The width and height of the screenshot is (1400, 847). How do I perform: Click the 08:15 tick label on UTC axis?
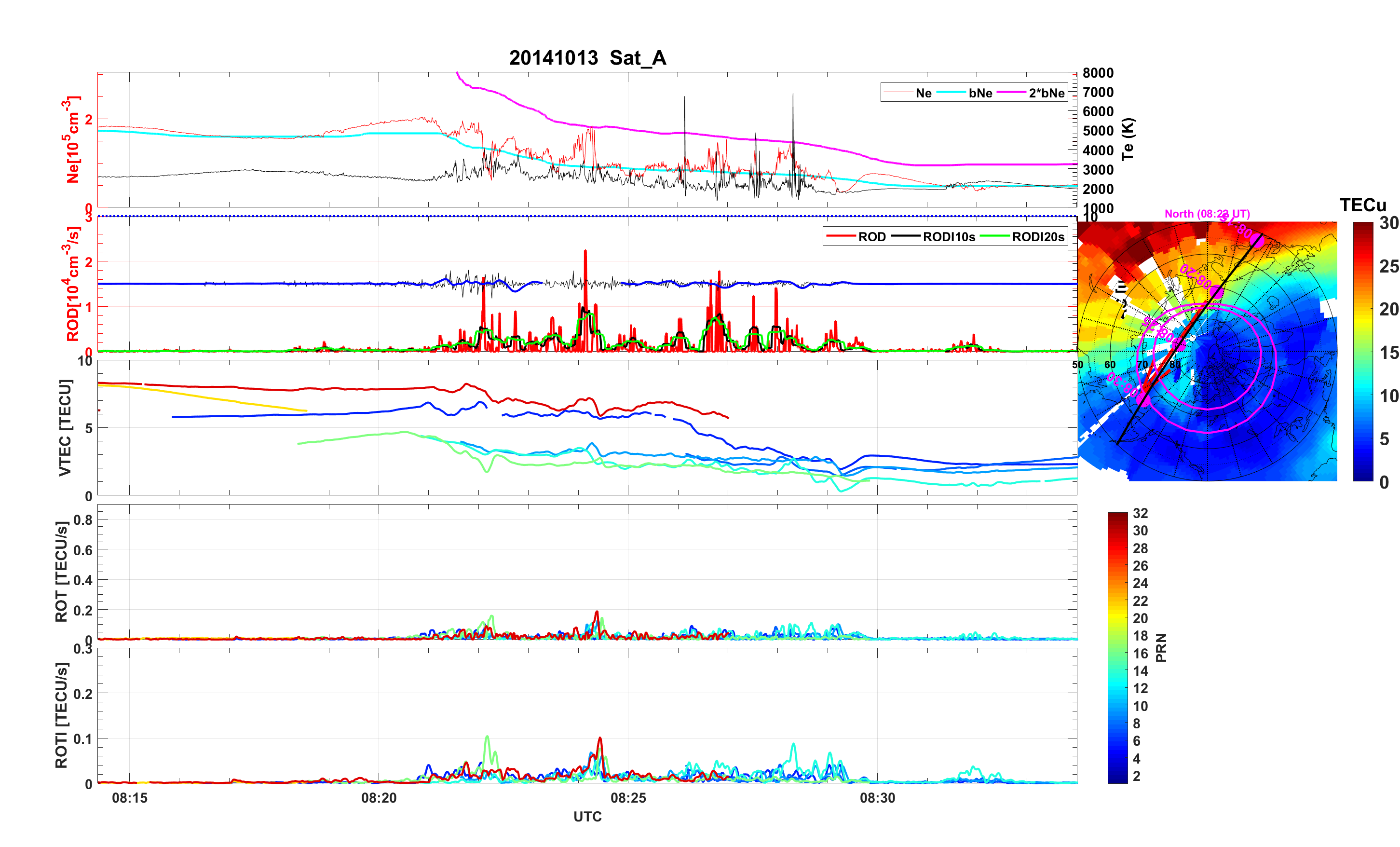tap(130, 797)
